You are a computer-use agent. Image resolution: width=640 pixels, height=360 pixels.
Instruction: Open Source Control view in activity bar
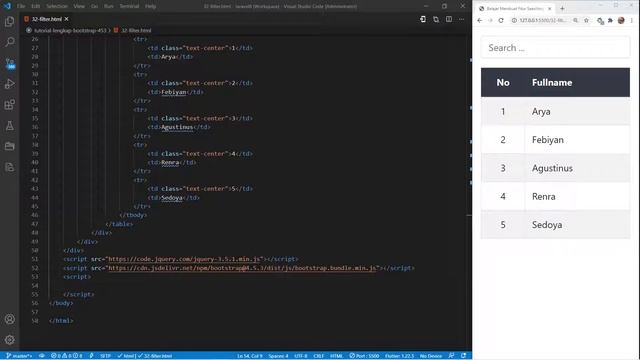[x=9, y=63]
